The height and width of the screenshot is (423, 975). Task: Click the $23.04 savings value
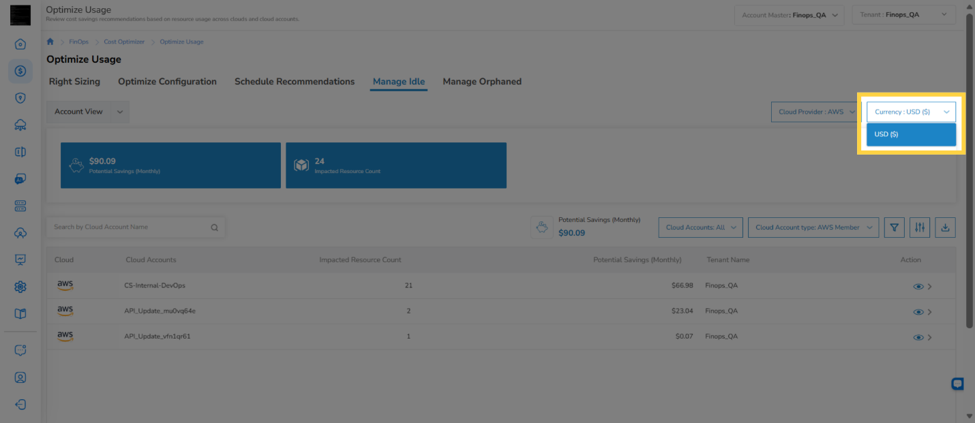[684, 311]
